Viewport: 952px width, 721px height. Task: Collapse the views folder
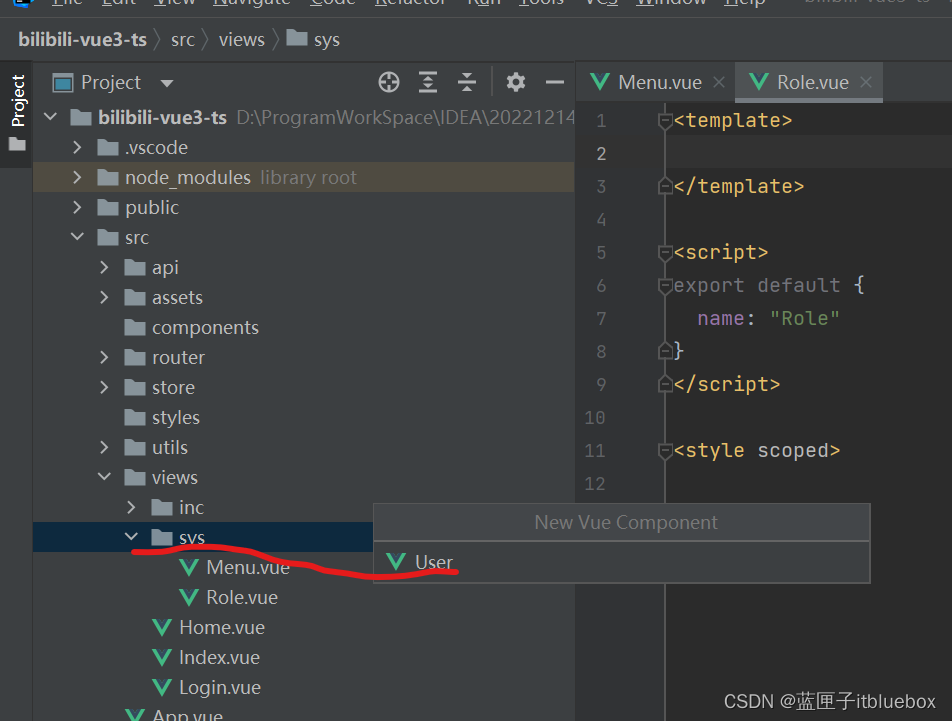coord(104,477)
